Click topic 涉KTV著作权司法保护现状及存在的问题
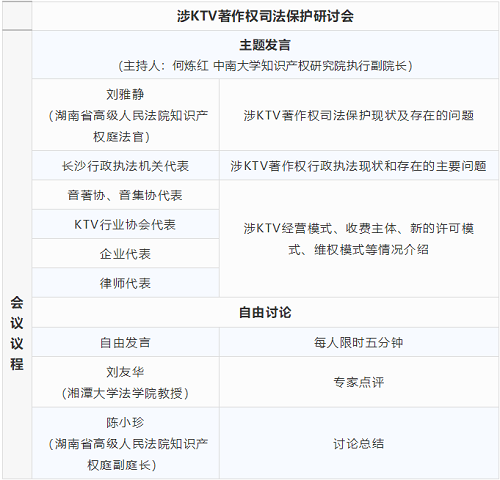This screenshot has height=480, width=500. [x=359, y=115]
